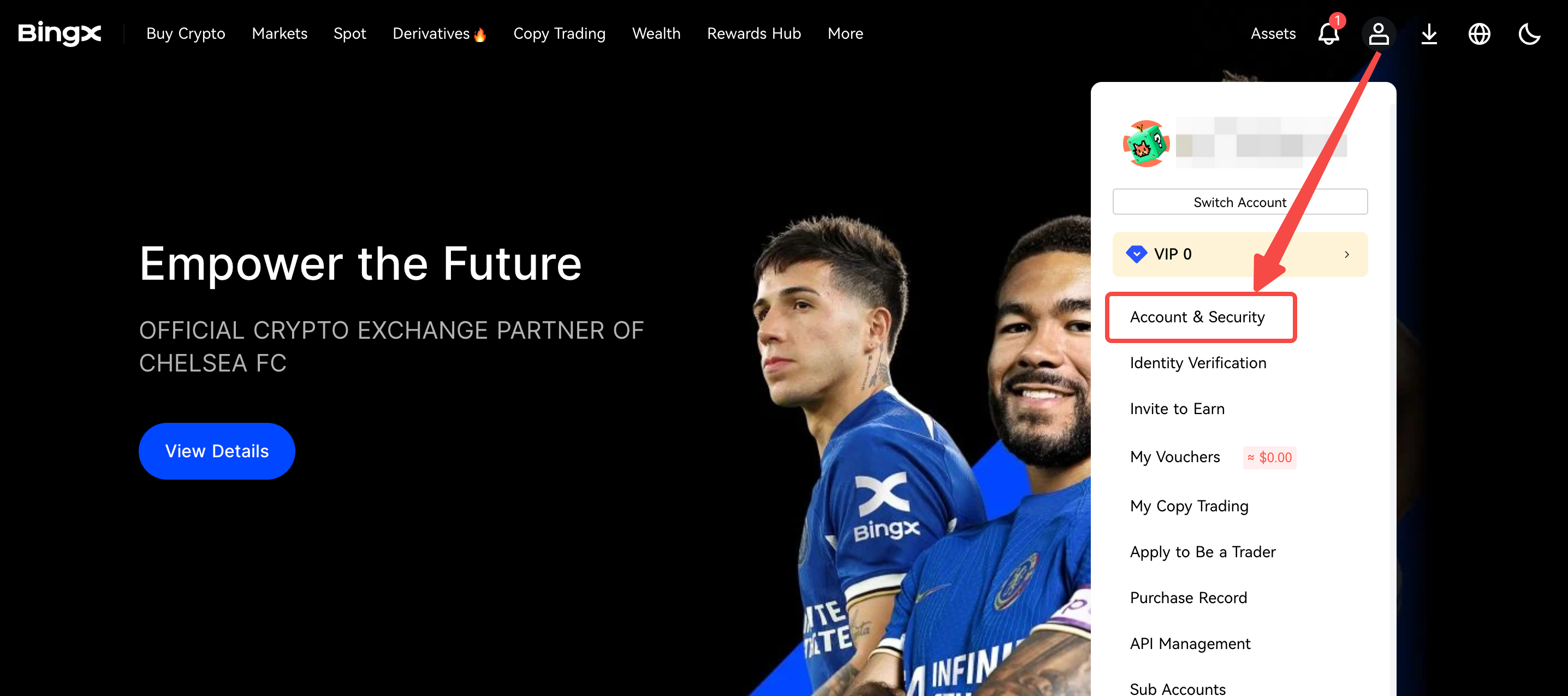Image resolution: width=1568 pixels, height=696 pixels.
Task: Open API Management in profile menu
Action: pyautogui.click(x=1190, y=644)
